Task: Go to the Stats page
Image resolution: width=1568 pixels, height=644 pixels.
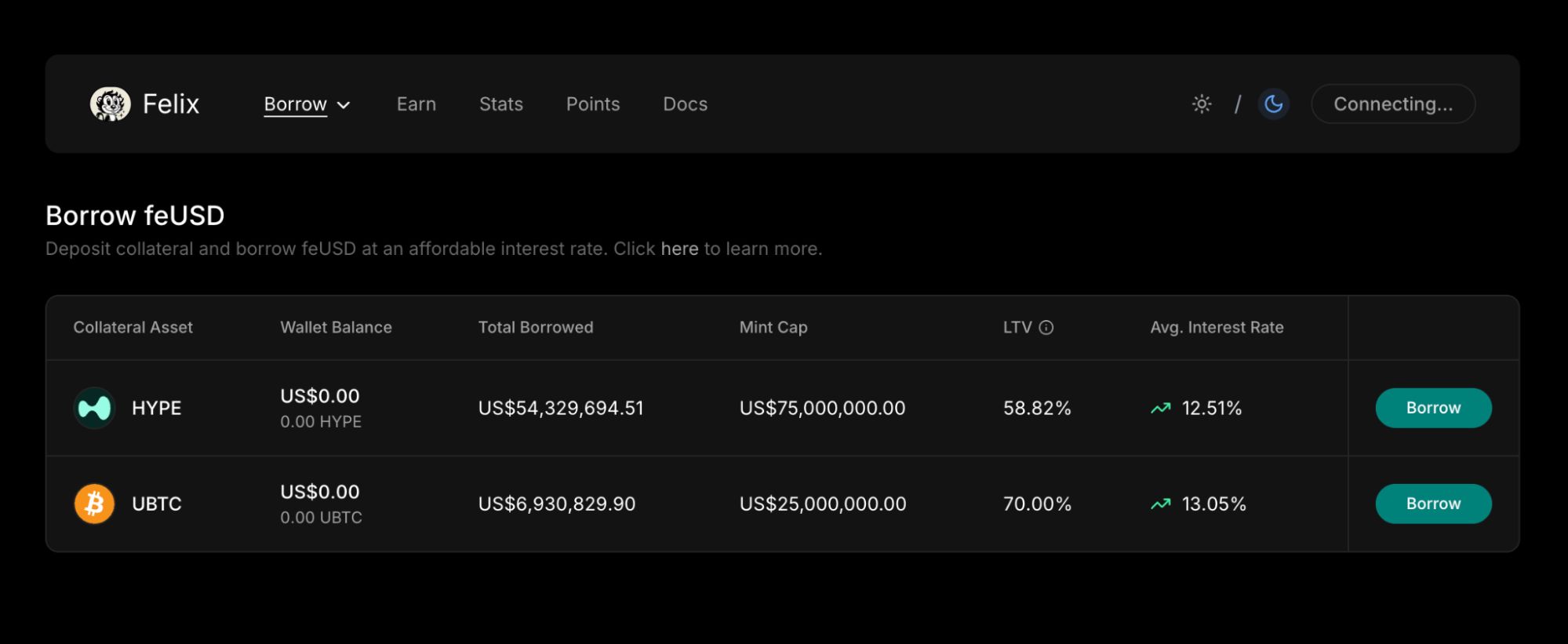Action: [x=500, y=104]
